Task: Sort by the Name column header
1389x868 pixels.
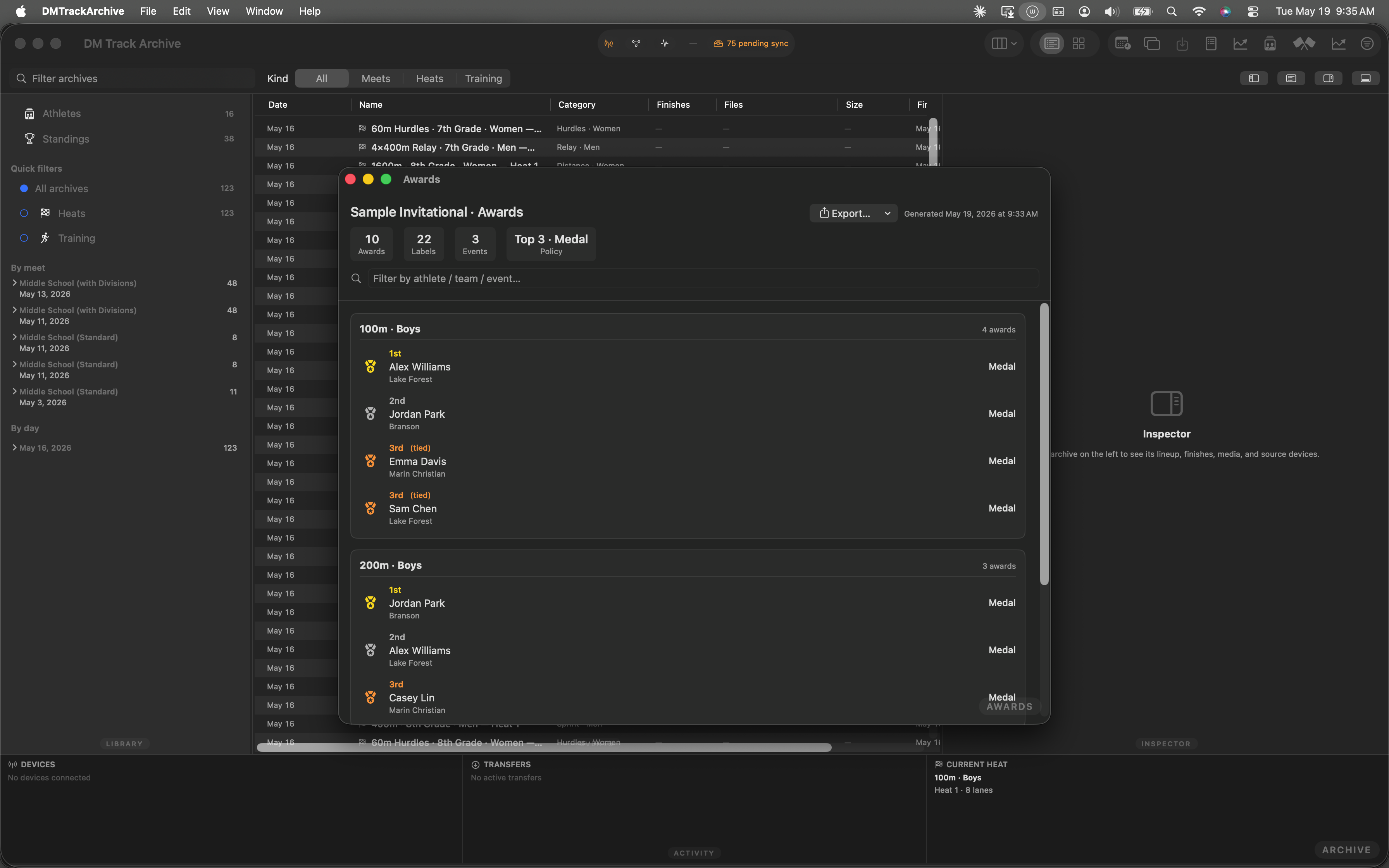Action: tap(371, 105)
